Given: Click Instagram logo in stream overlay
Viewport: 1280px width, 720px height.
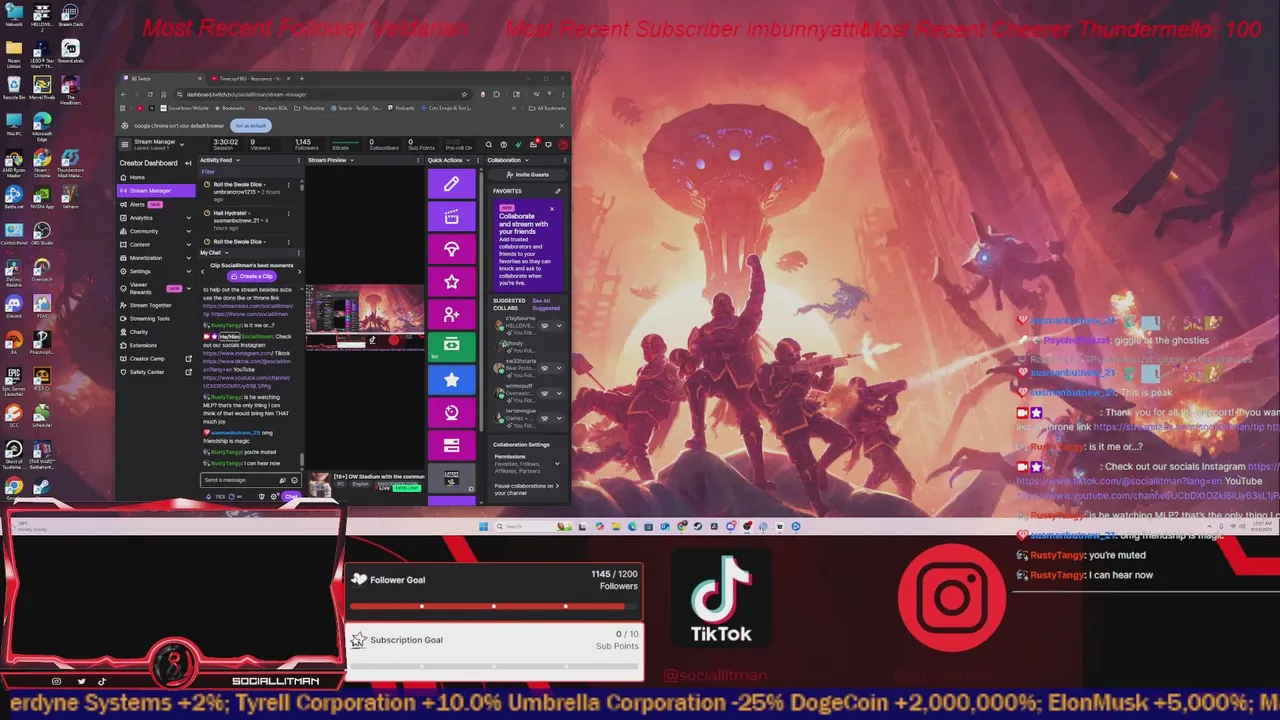Looking at the screenshot, I should (x=952, y=598).
